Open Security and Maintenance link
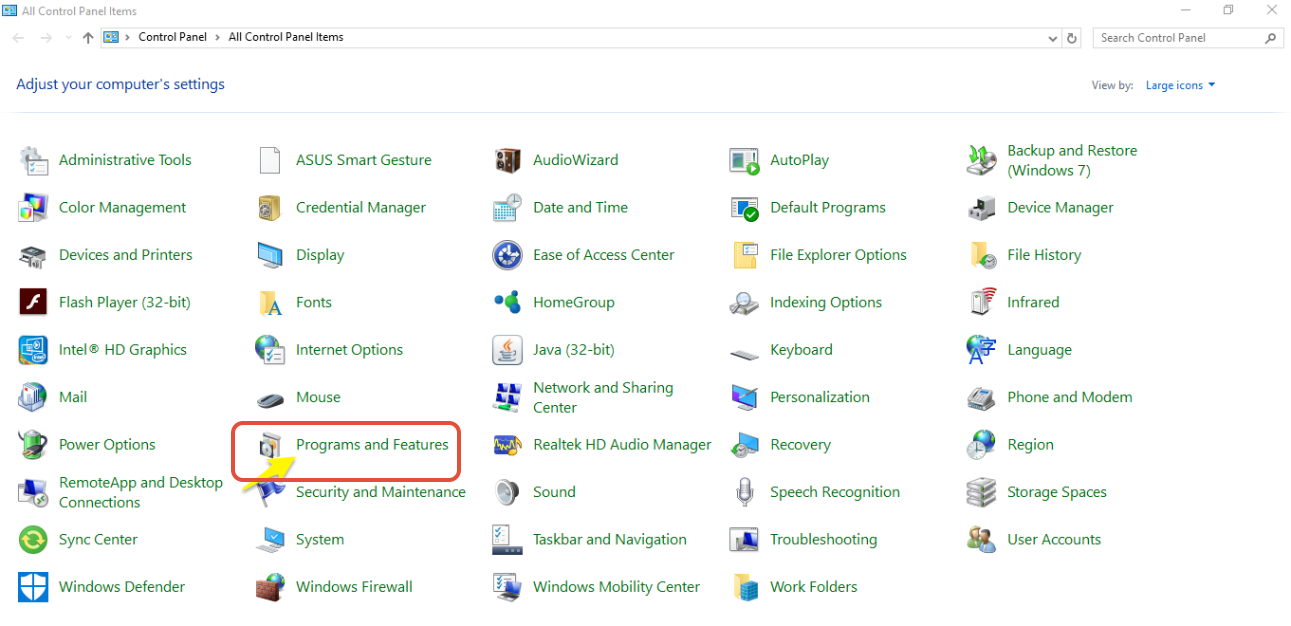This screenshot has width=1291, height=626. (x=381, y=492)
